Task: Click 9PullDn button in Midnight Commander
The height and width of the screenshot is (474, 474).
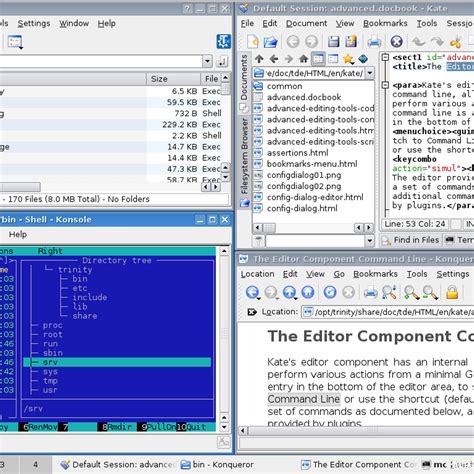Action: 157,427
